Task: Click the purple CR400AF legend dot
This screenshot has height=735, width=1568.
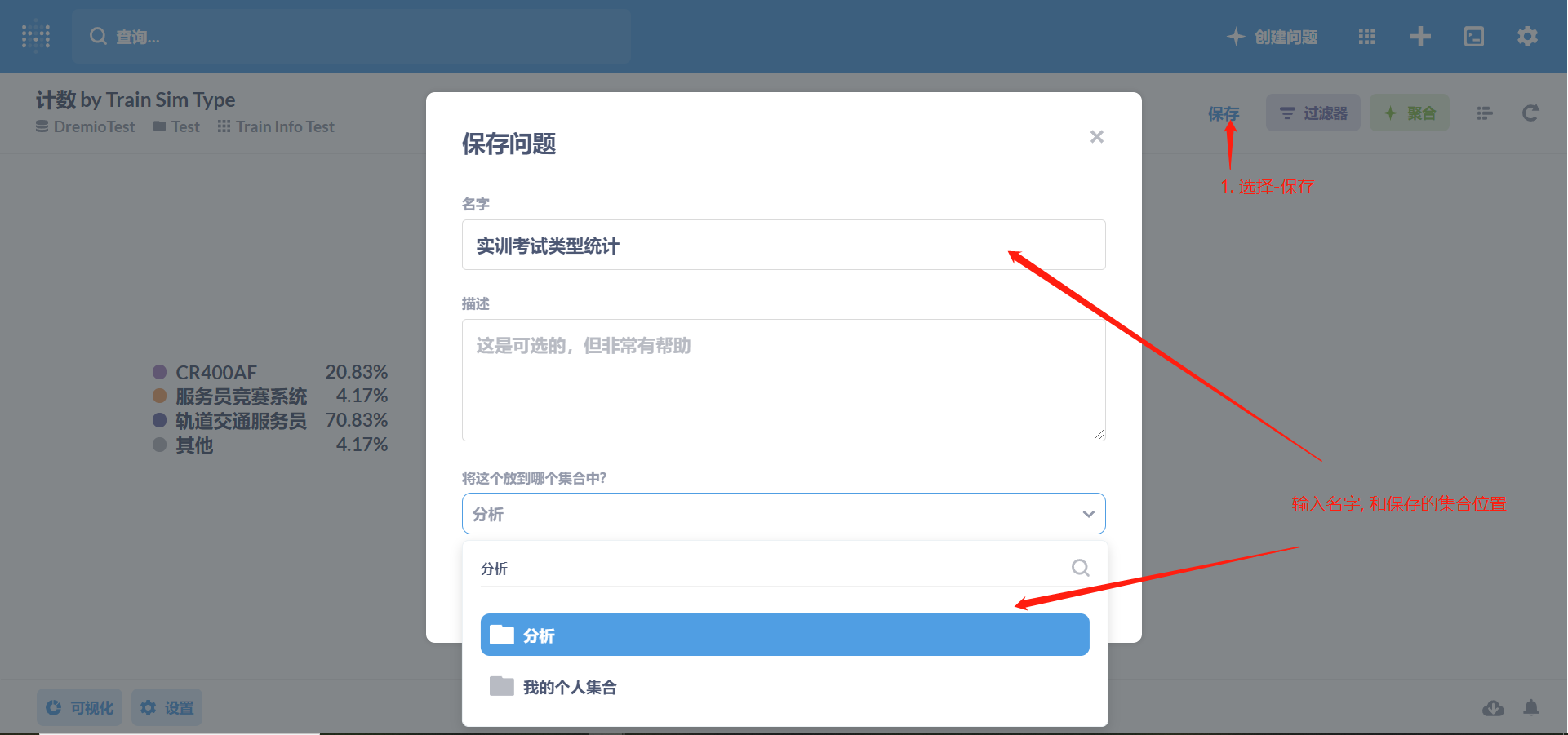Action: click(x=160, y=372)
